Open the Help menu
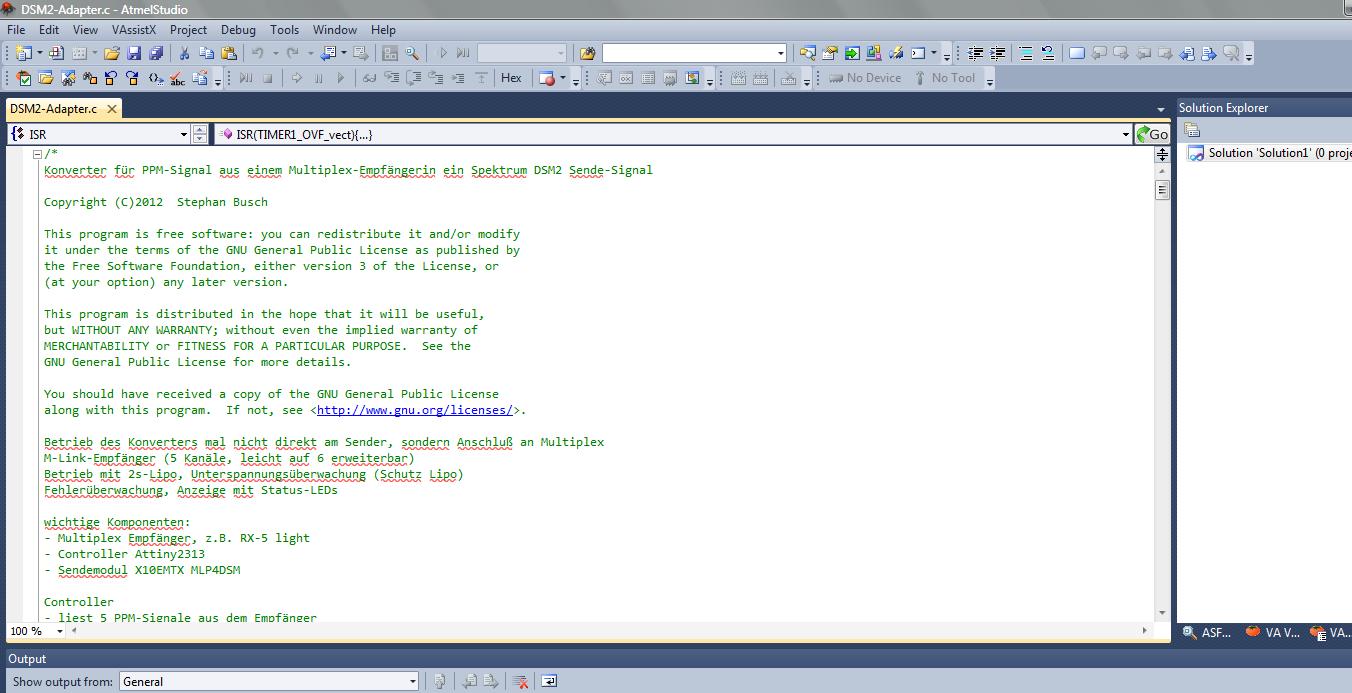 point(383,30)
